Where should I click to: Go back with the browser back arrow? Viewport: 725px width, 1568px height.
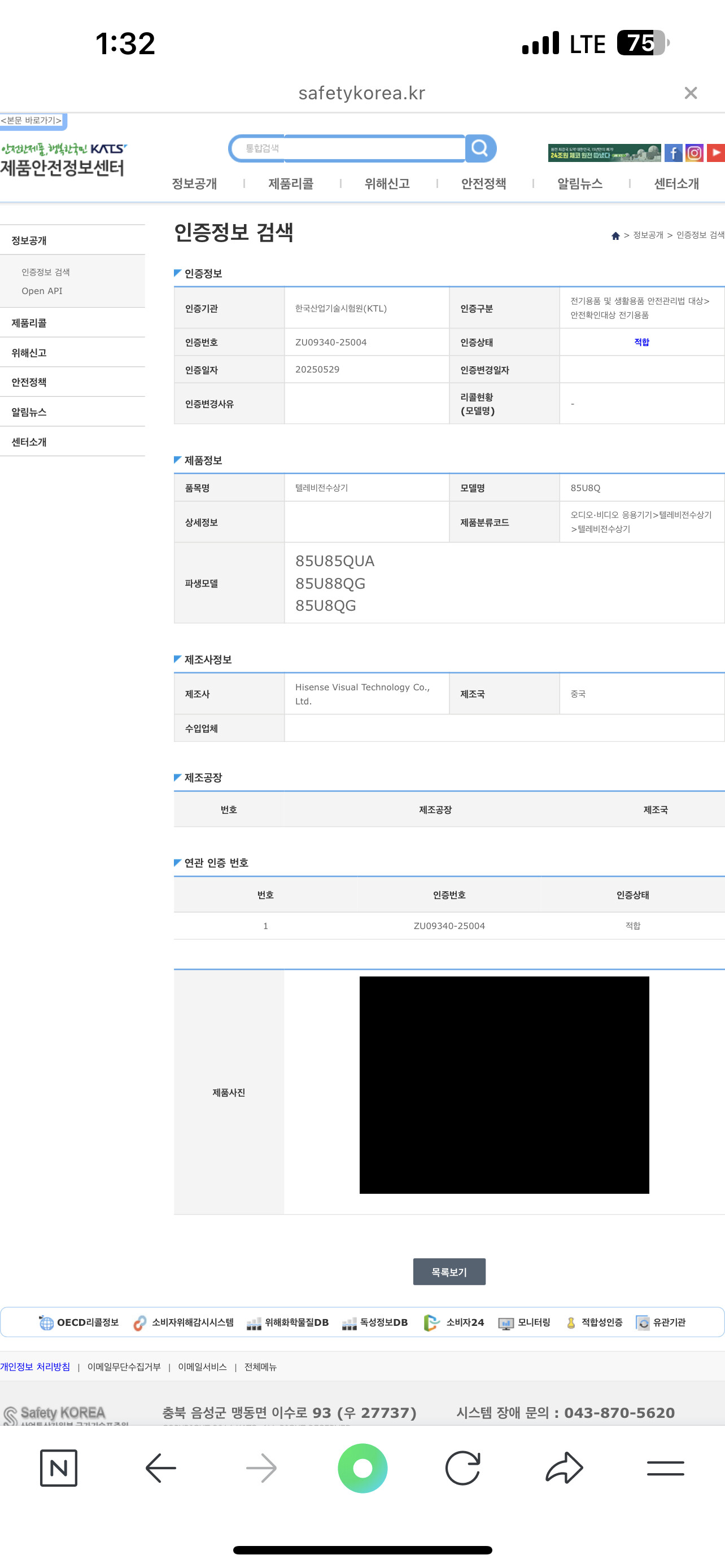pyautogui.click(x=161, y=1468)
